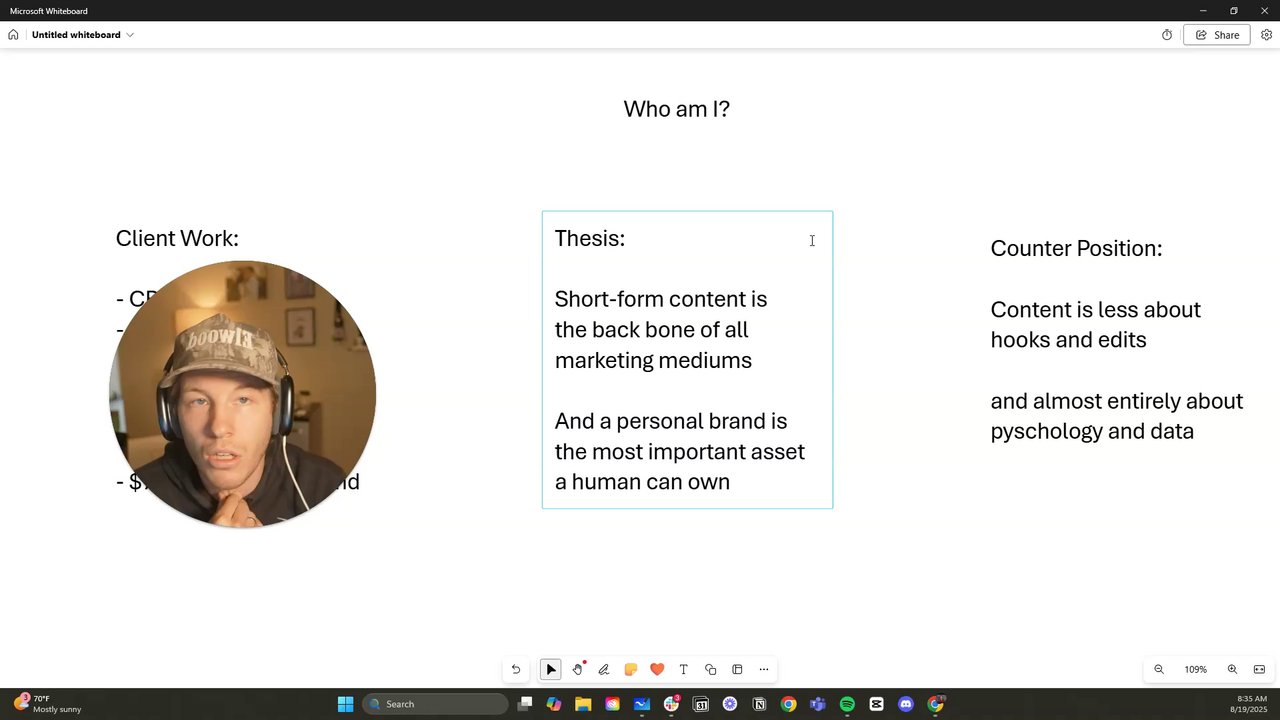
Task: Open the calendar app on taskbar
Action: (x=701, y=704)
